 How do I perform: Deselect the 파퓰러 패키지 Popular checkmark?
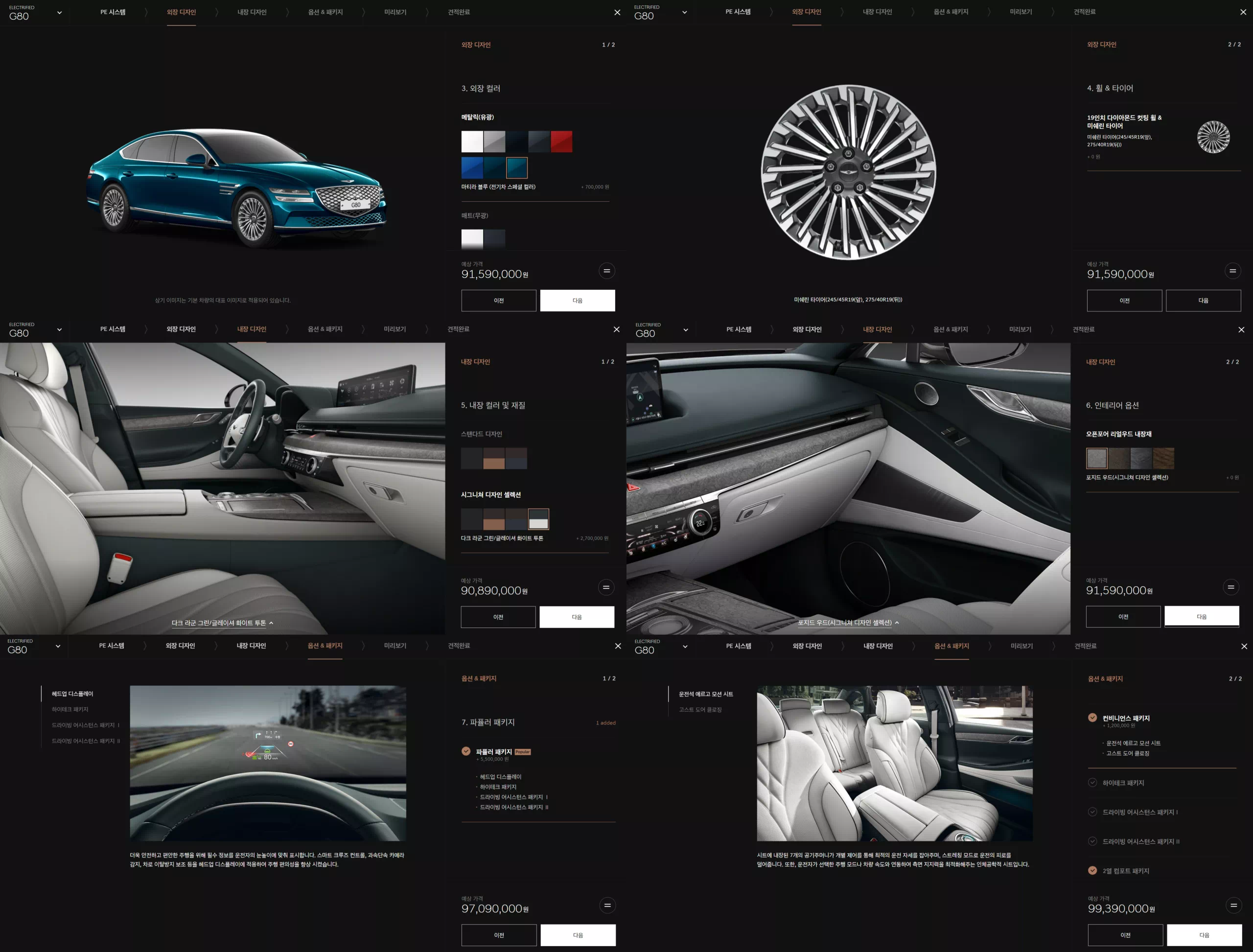pyautogui.click(x=466, y=751)
